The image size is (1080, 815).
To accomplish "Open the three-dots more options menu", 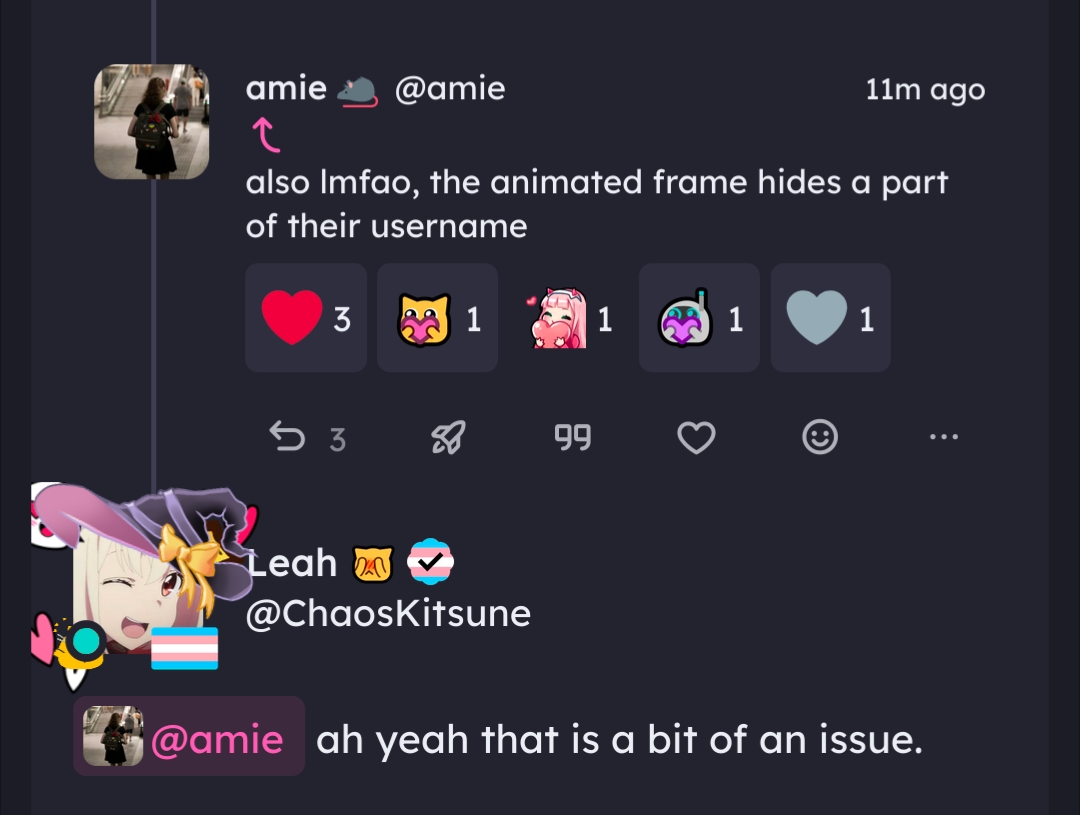I will [x=943, y=437].
